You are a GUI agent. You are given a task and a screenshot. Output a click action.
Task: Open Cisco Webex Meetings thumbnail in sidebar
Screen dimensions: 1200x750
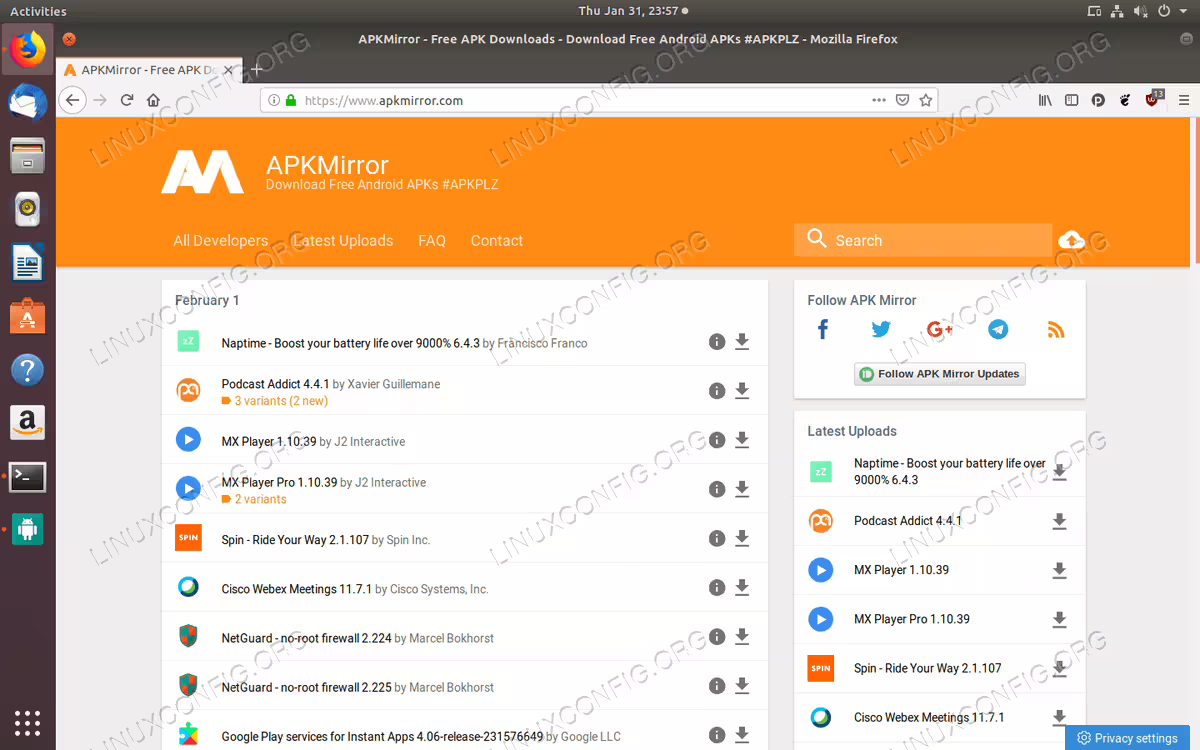(x=820, y=717)
